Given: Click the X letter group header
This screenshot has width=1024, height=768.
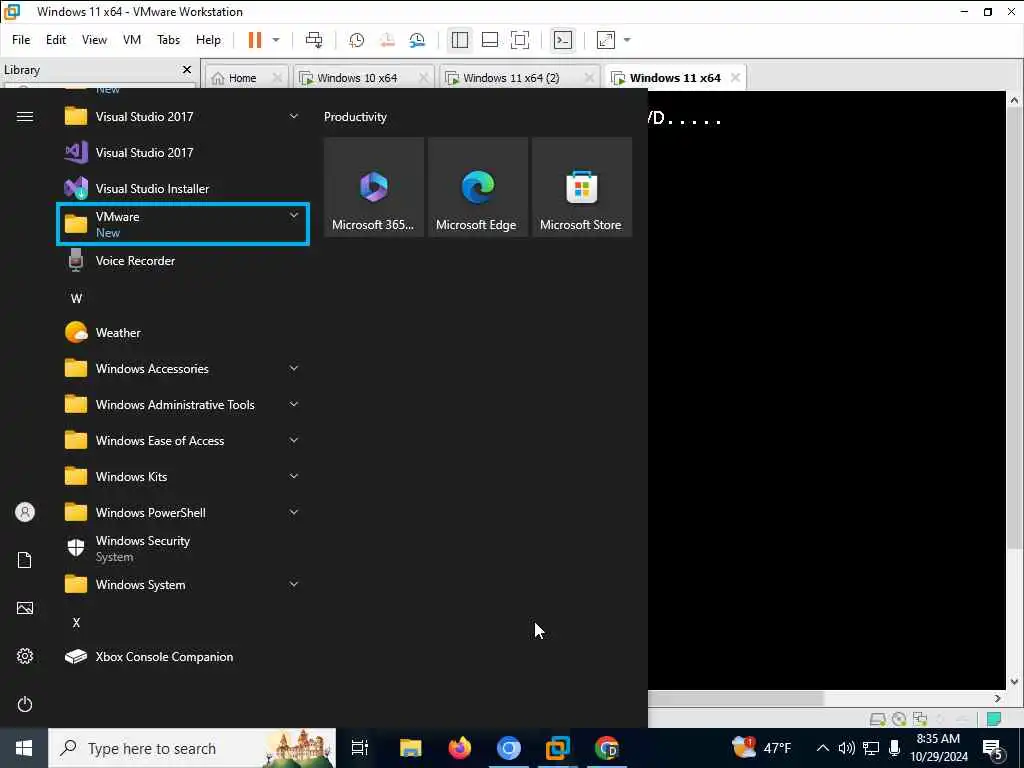Looking at the screenshot, I should click(x=76, y=623).
